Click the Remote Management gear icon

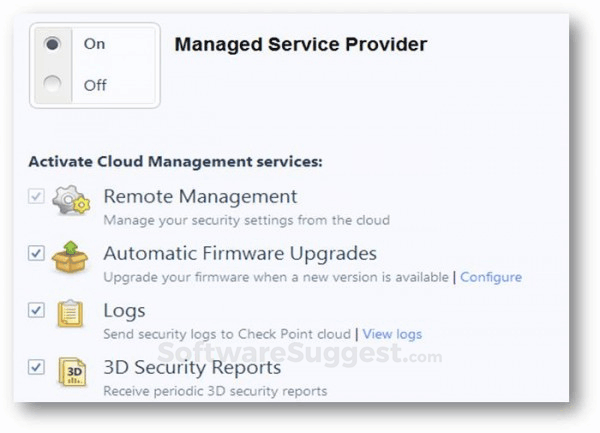(x=71, y=200)
